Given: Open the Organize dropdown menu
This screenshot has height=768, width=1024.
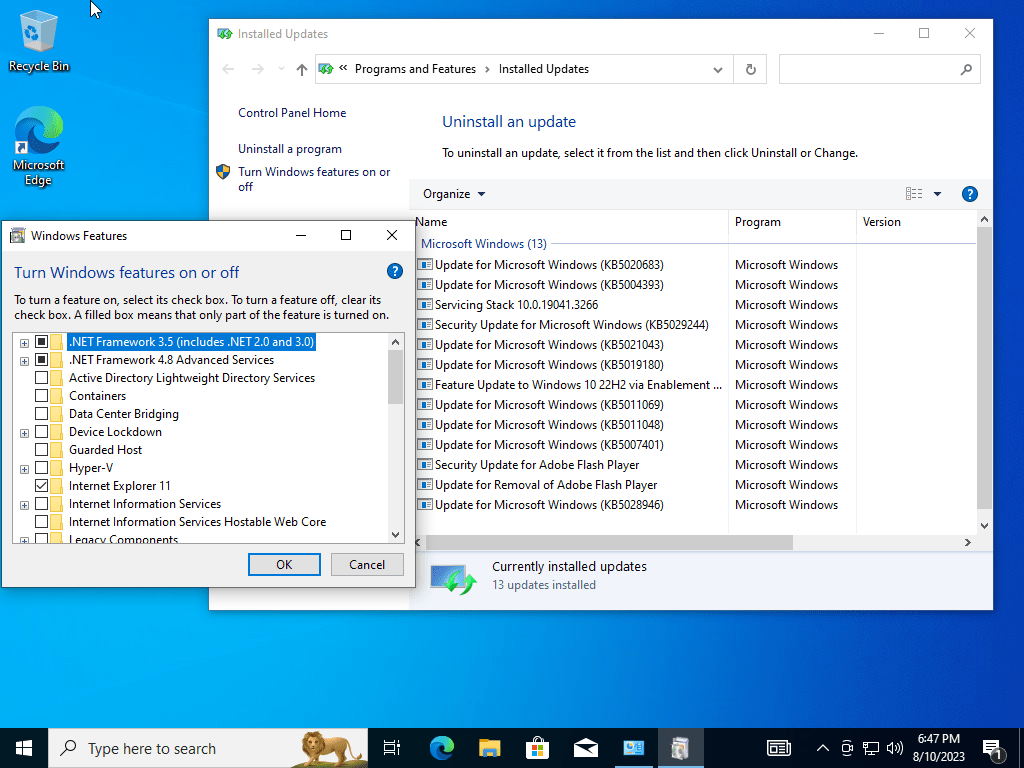Looking at the screenshot, I should [454, 194].
